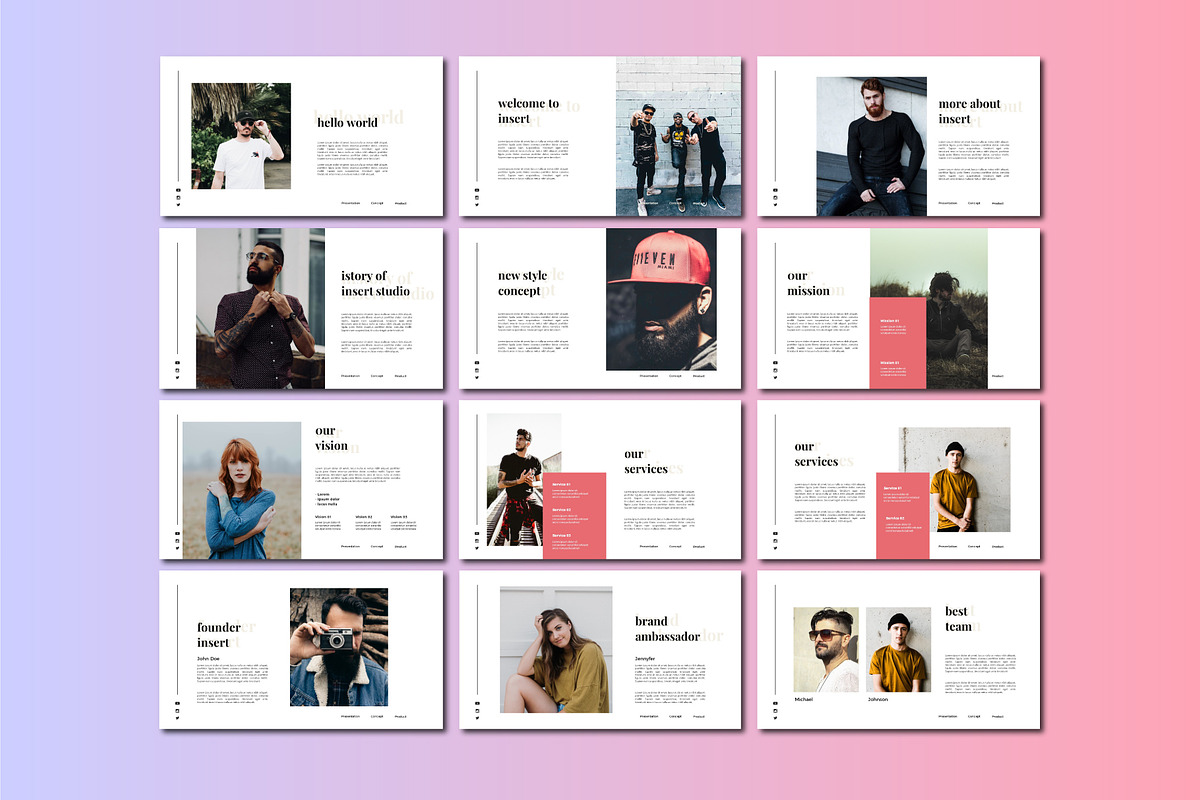The height and width of the screenshot is (800, 1200).
Task: Click YouTube icon on welcome to insert slide
Action: pyautogui.click(x=477, y=190)
